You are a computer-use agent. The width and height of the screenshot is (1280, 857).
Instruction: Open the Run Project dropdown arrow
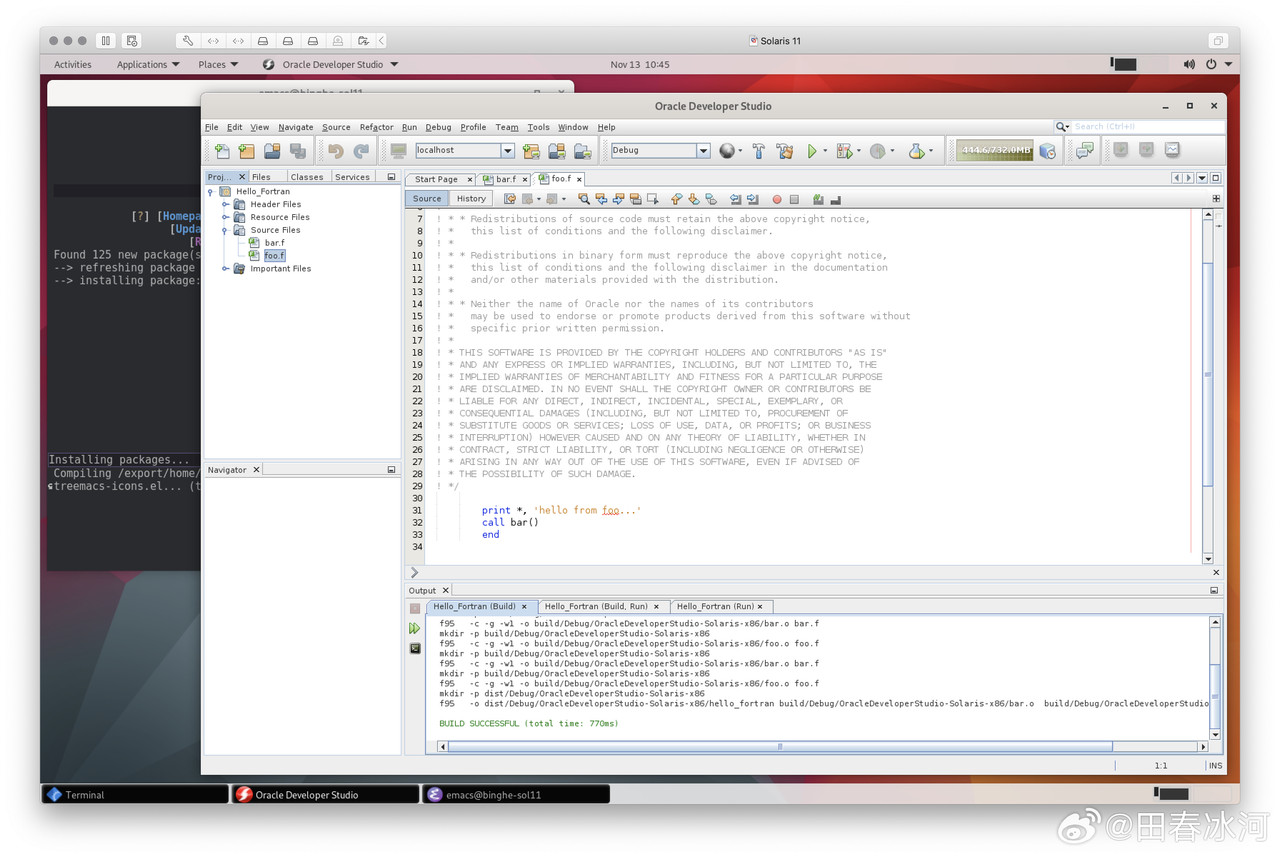(825, 151)
